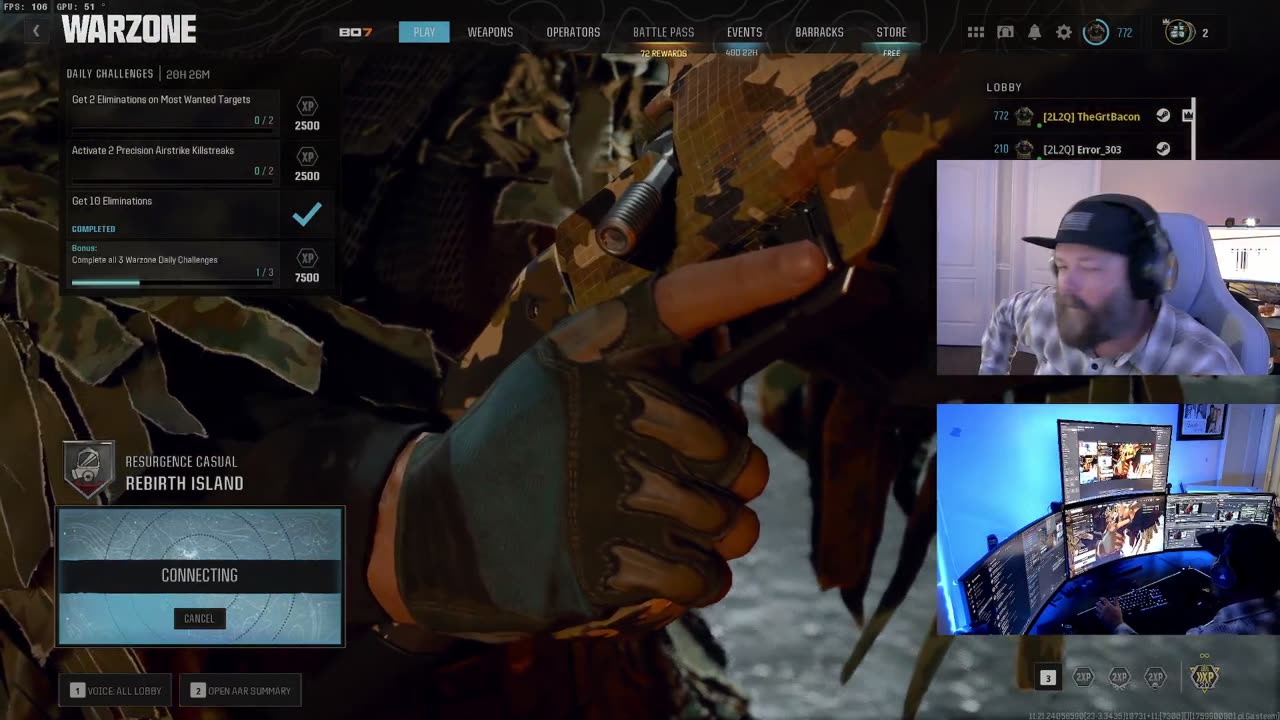This screenshot has width=1280, height=720.
Task: Click the Resurgence Casual gas mask badge
Action: coord(88,470)
